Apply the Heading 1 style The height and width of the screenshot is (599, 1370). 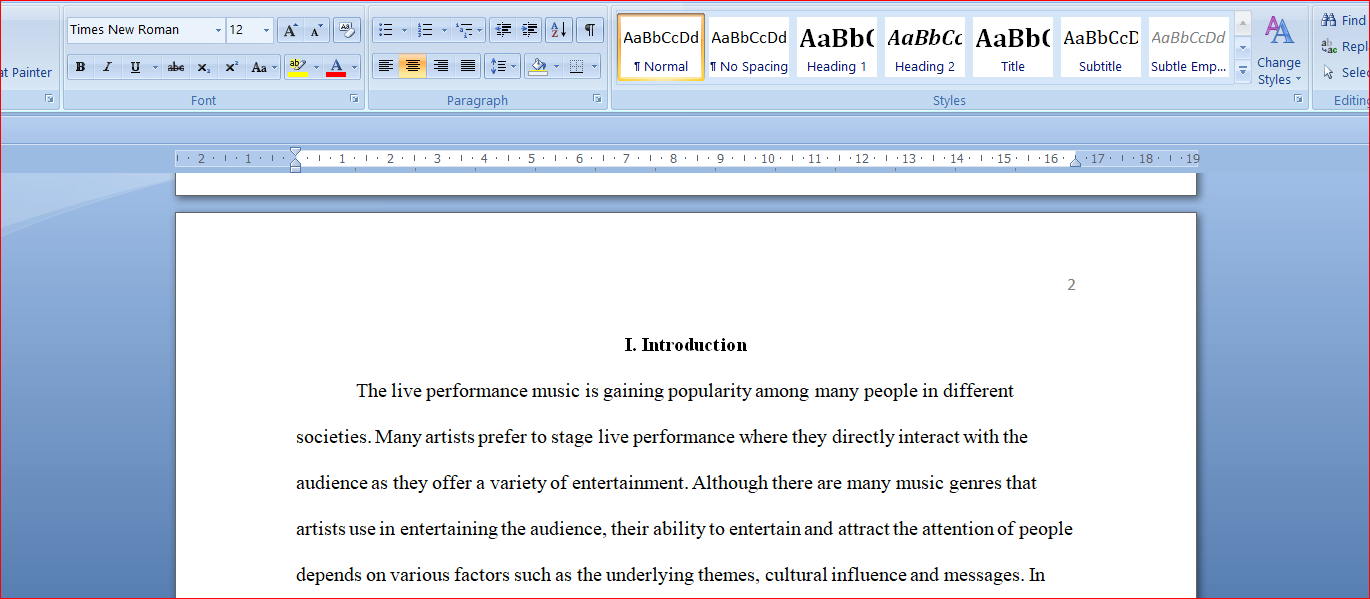pyautogui.click(x=837, y=46)
